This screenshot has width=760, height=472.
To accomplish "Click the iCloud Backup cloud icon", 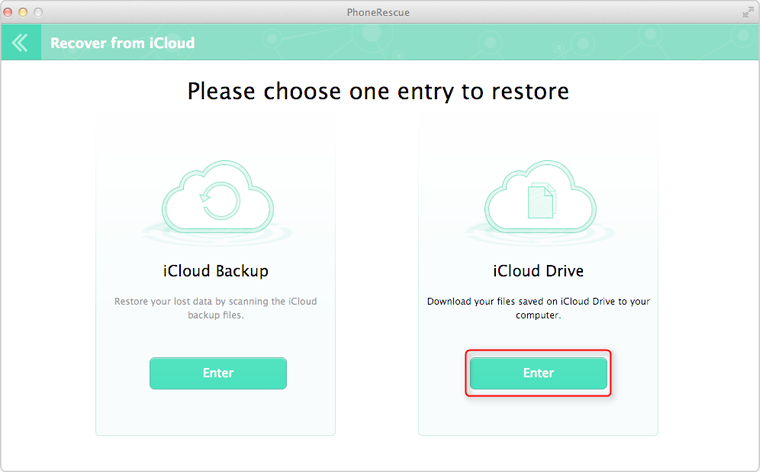I will tap(215, 200).
